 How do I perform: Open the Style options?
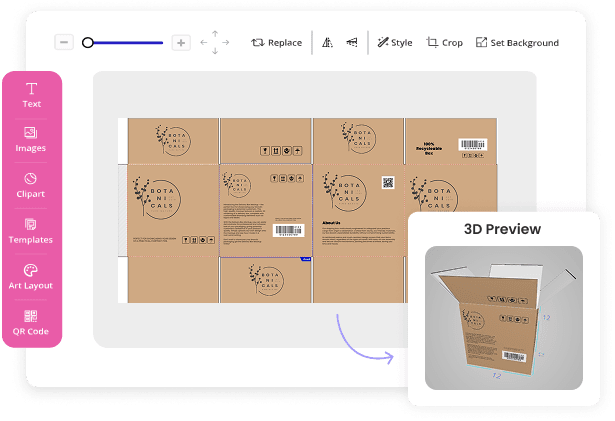395,42
